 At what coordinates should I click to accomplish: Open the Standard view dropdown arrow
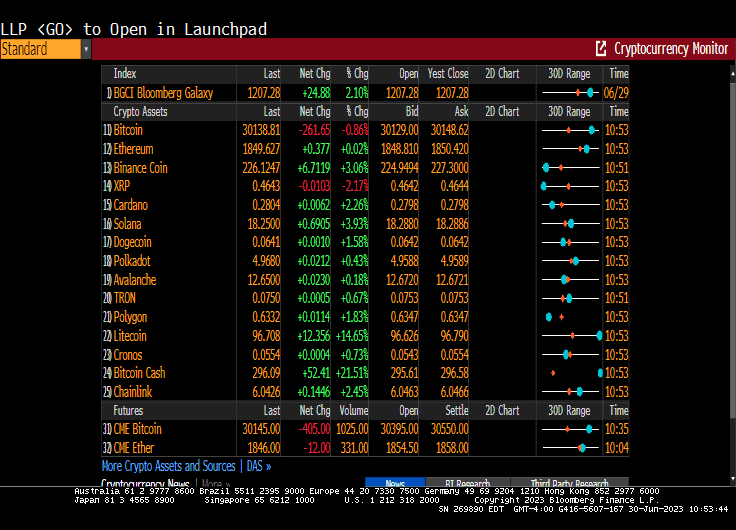pyautogui.click(x=86, y=49)
